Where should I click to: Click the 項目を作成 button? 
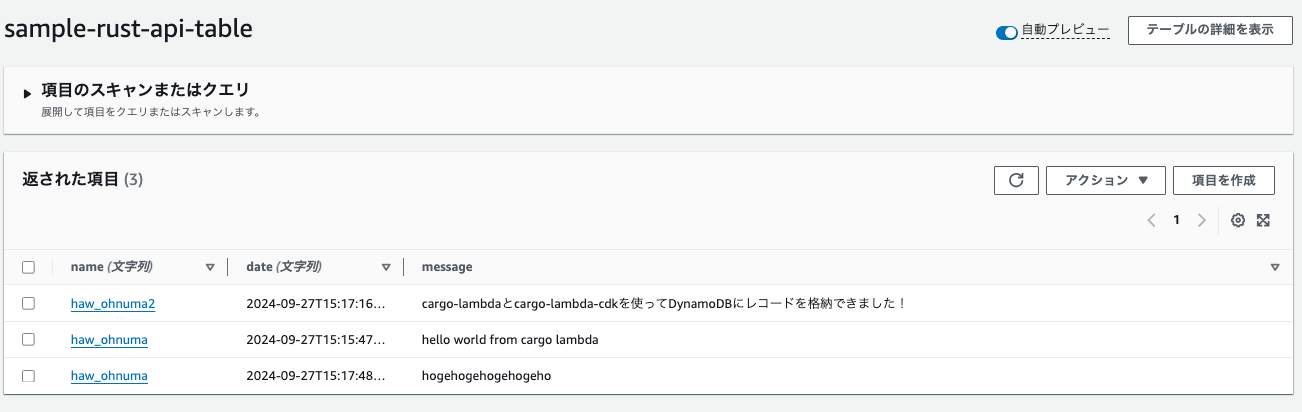[1223, 180]
